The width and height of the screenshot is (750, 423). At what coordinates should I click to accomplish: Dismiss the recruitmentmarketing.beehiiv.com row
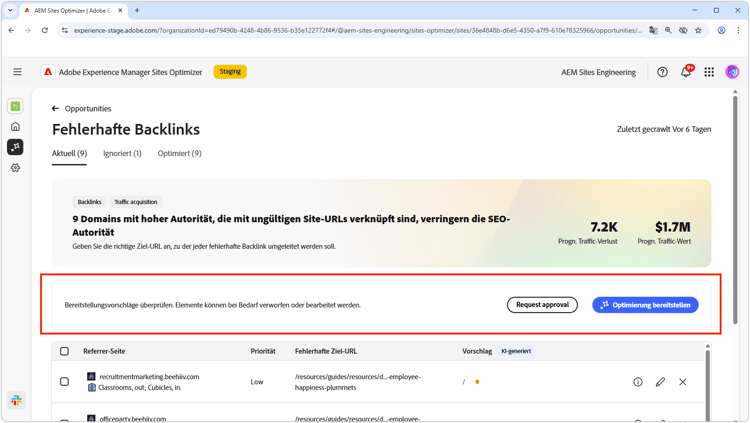[683, 382]
